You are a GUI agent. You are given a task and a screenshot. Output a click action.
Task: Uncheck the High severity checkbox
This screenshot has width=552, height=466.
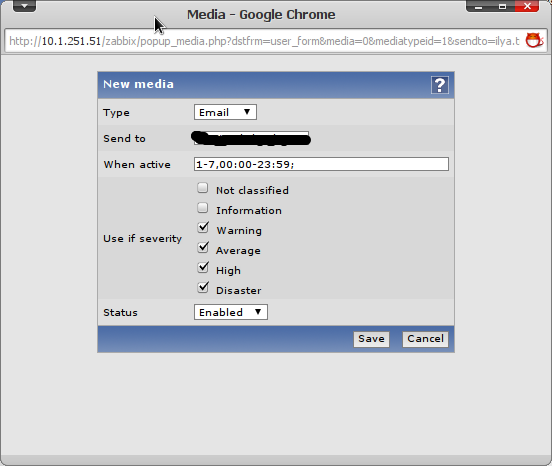click(x=203, y=268)
